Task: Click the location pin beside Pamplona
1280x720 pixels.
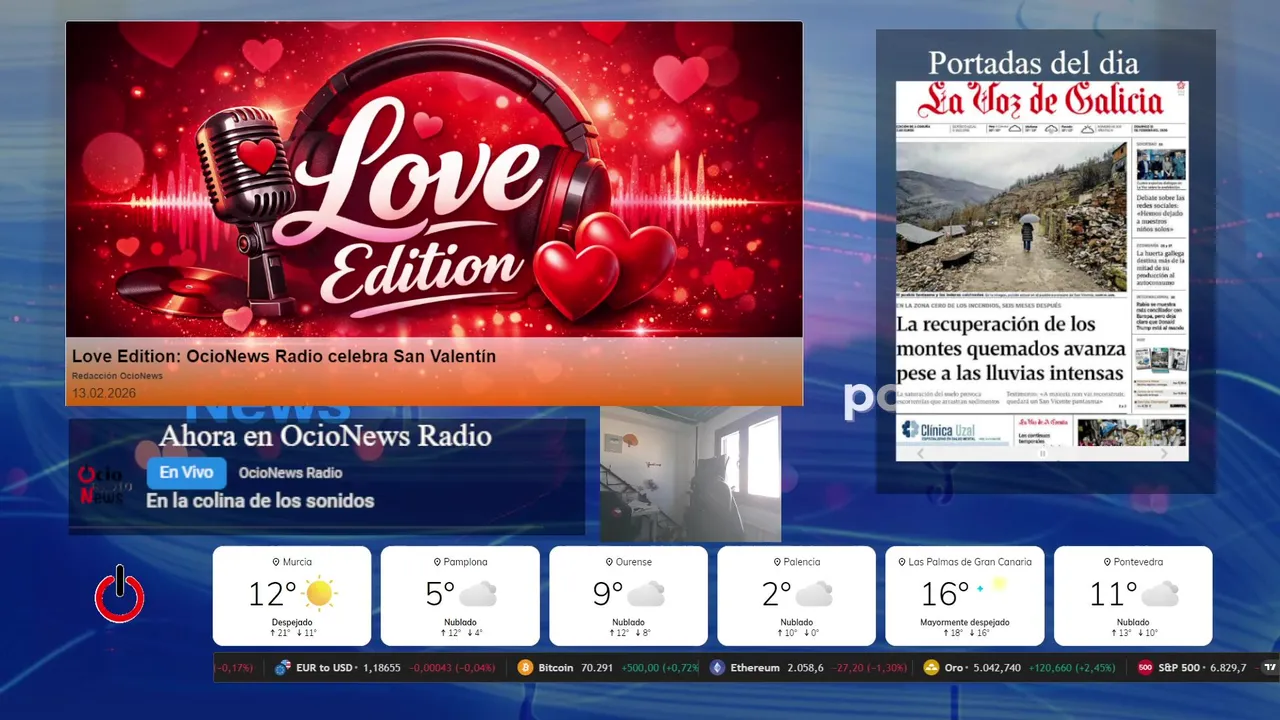Action: click(x=437, y=562)
